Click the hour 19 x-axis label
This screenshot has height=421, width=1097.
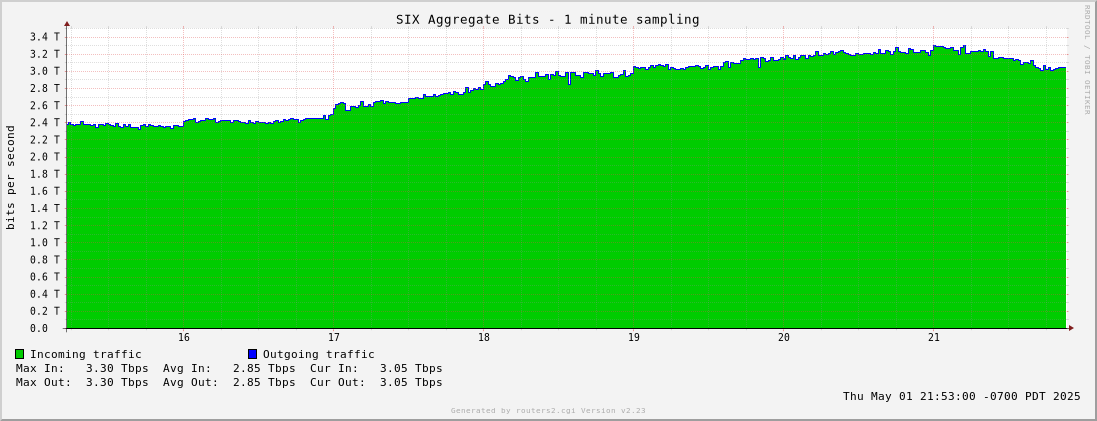[x=633, y=338]
